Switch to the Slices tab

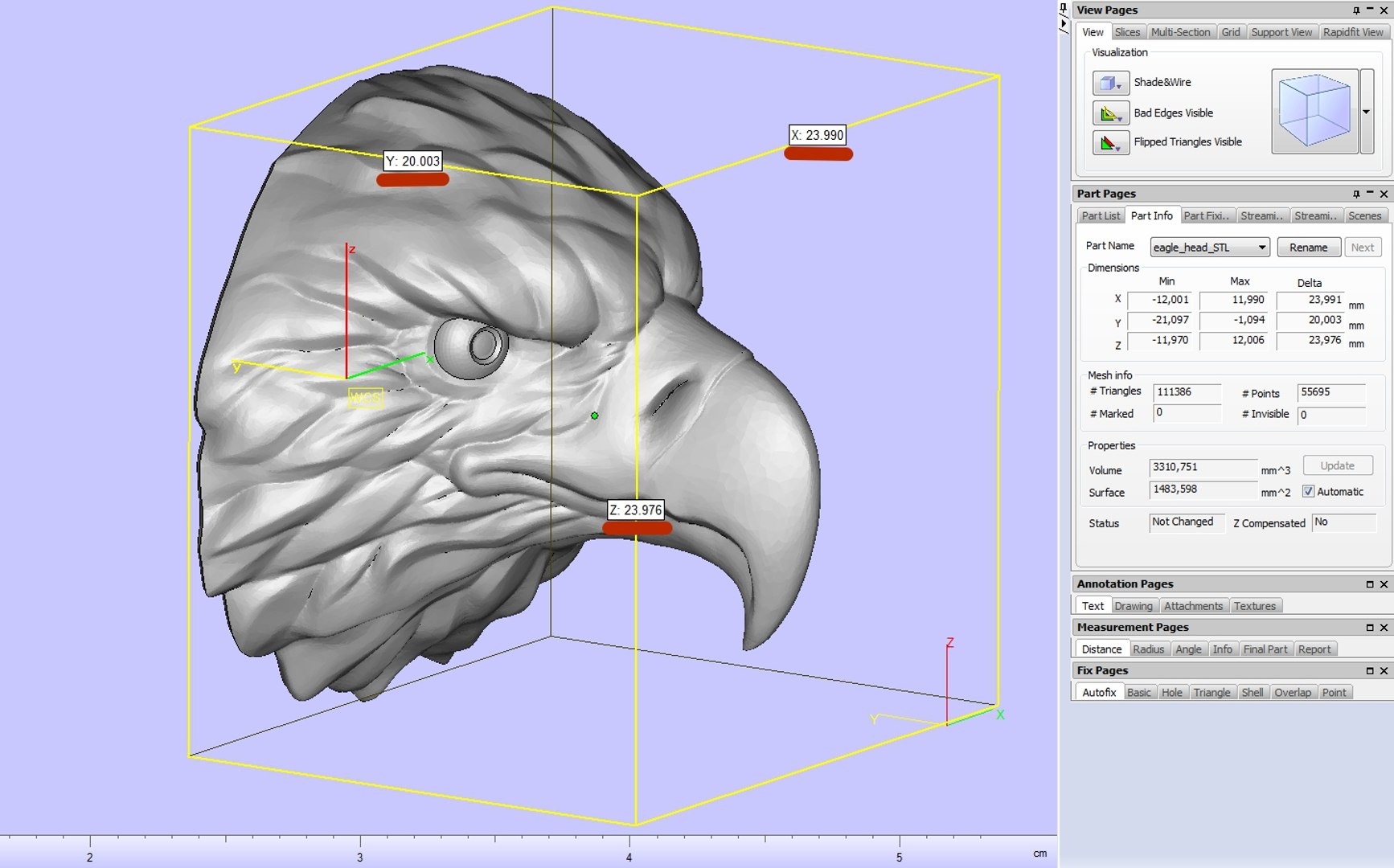coord(1127,33)
